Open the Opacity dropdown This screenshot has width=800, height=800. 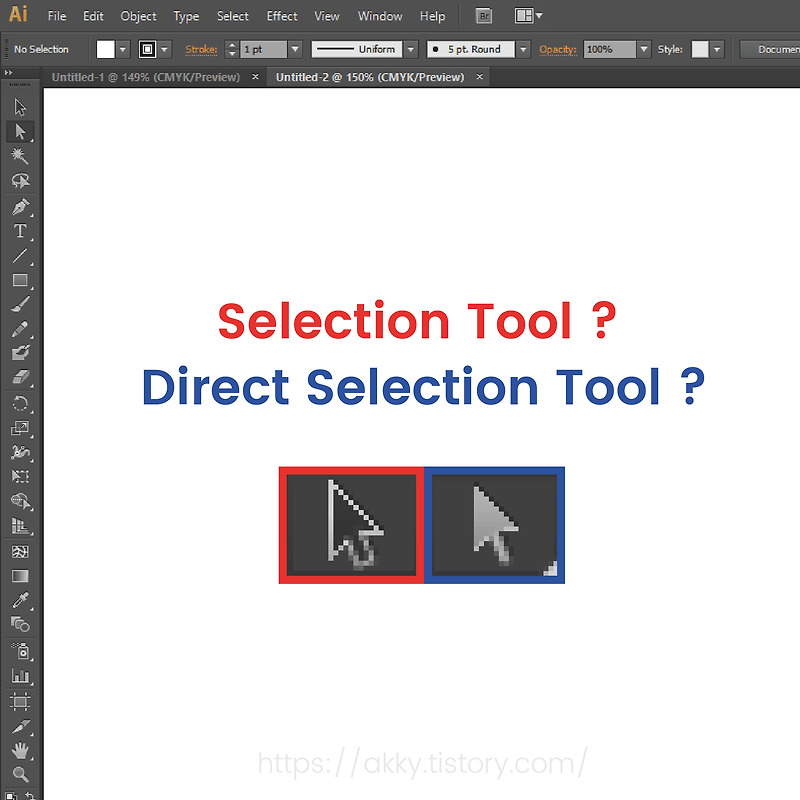coord(643,48)
